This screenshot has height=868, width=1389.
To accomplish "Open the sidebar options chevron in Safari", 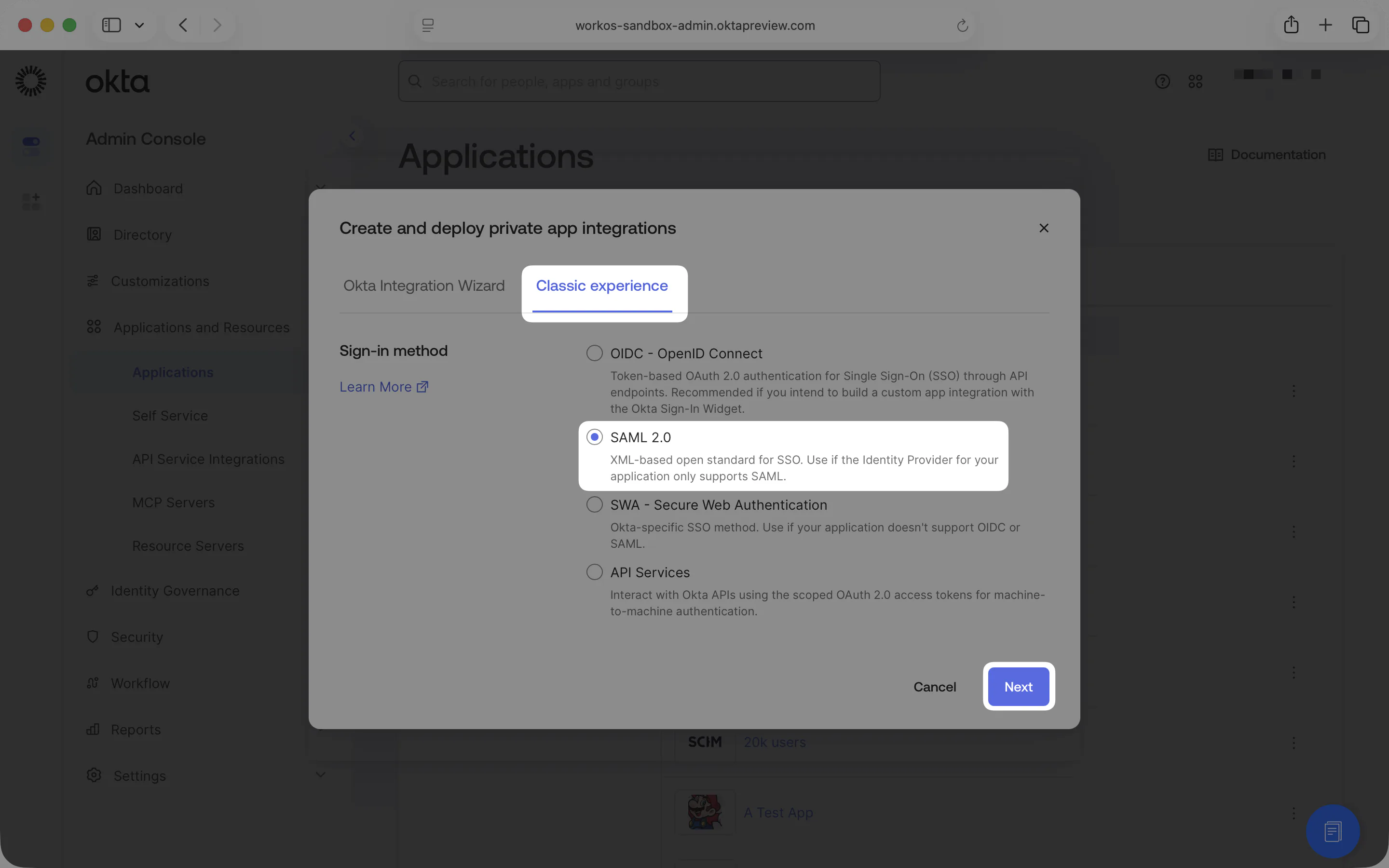I will (139, 25).
